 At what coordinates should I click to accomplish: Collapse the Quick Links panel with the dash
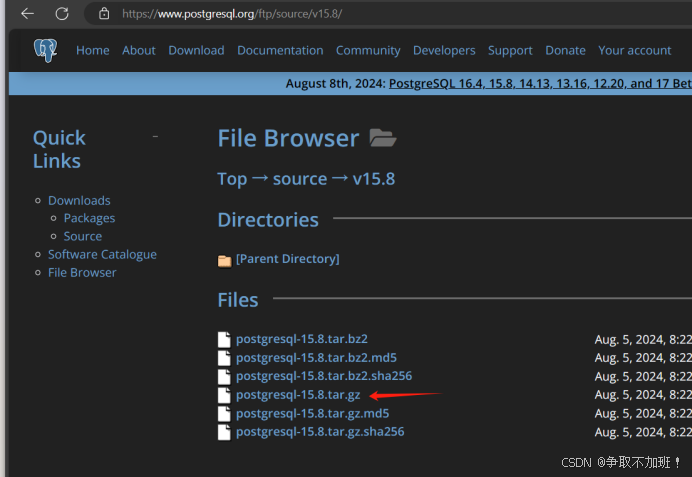tap(155, 137)
